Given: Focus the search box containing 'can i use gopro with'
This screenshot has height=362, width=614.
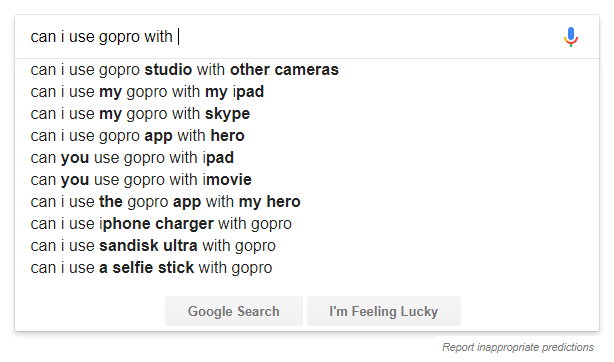Looking at the screenshot, I should click(290, 37).
